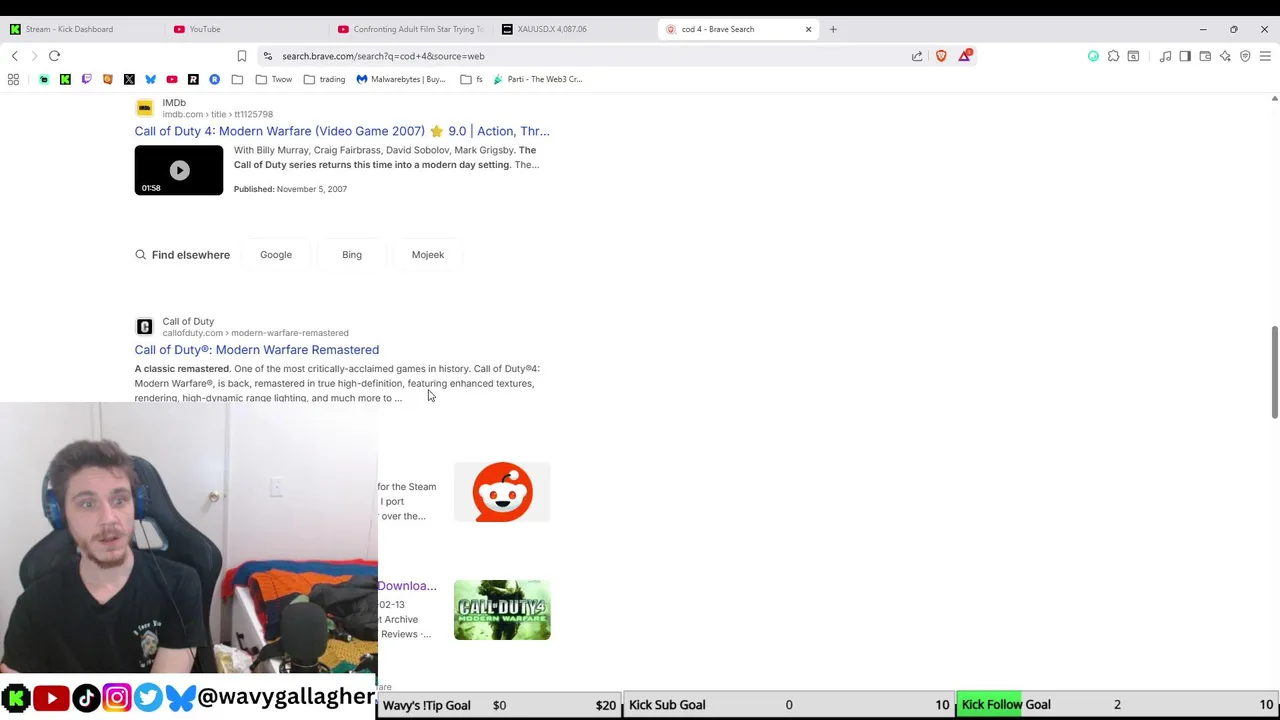Bookmark this page with the bookmark icon
1280x720 pixels.
point(241,56)
